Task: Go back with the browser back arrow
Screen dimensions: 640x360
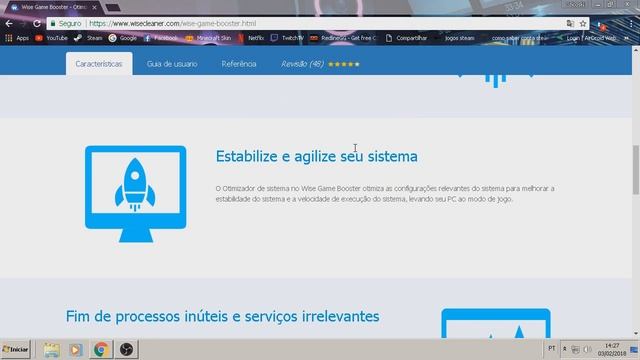Action: (x=9, y=24)
